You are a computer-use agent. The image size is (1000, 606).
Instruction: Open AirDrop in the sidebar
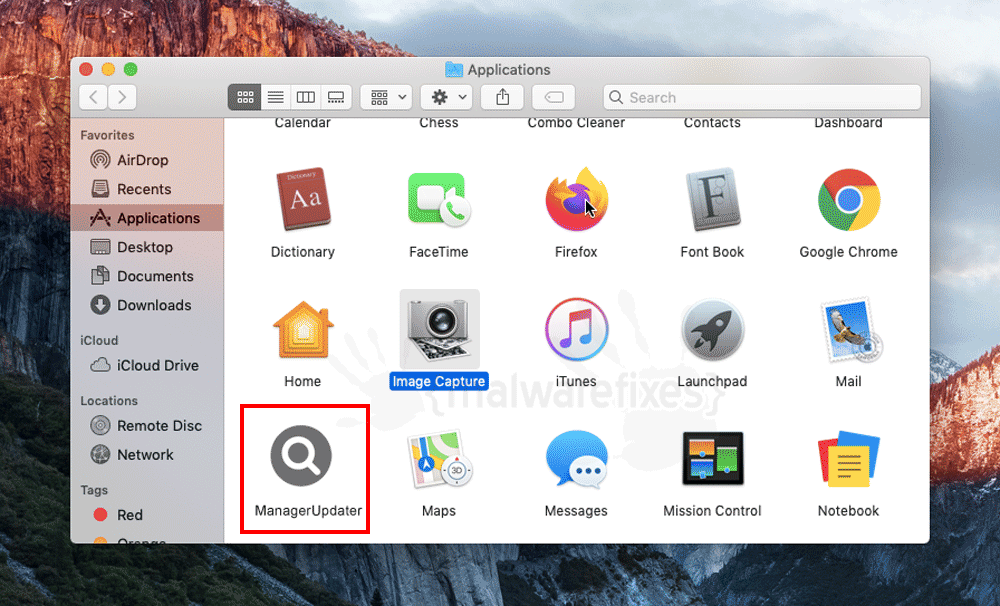coord(147,159)
